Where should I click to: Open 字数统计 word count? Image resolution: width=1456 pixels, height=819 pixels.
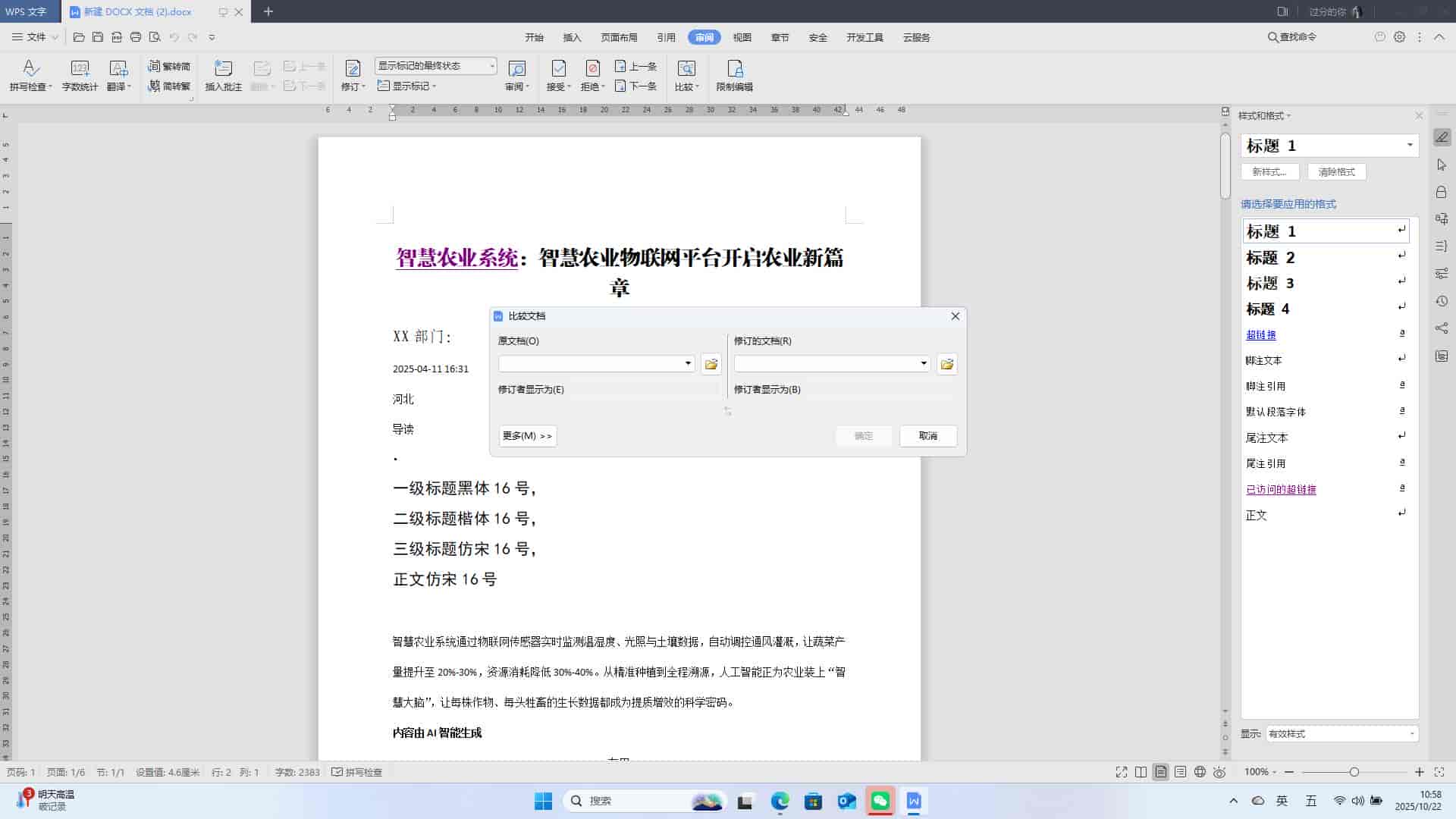coord(80,76)
